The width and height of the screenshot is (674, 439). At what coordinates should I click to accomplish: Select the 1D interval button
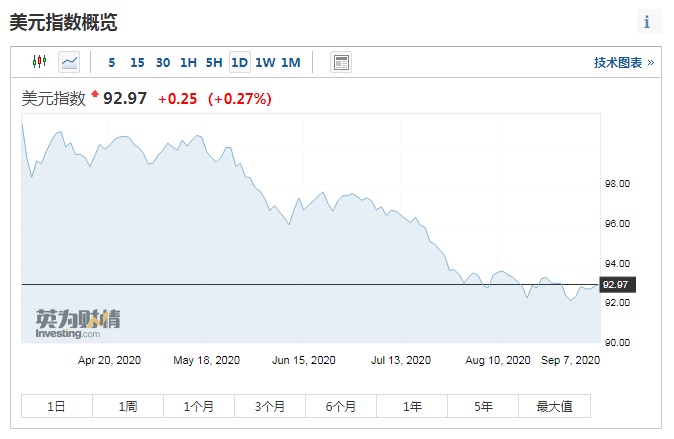239,62
